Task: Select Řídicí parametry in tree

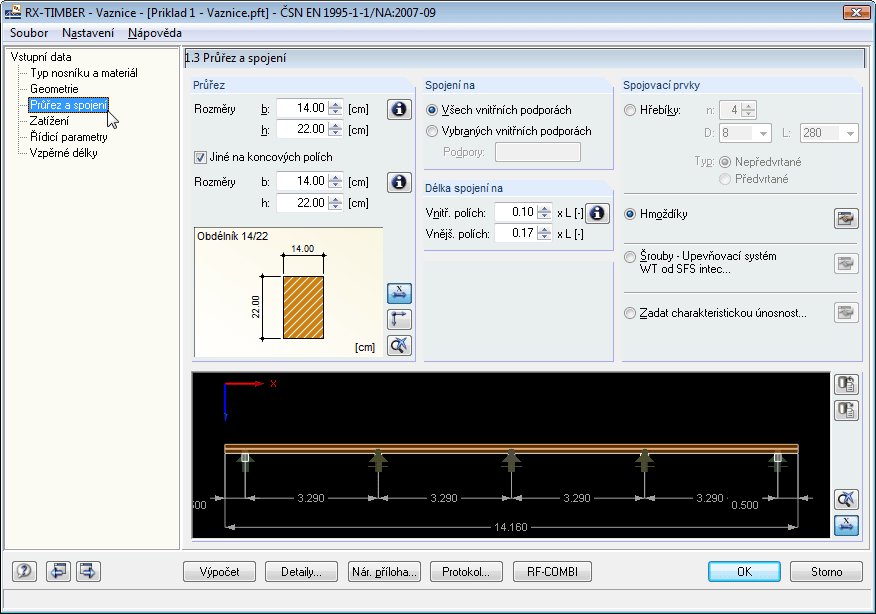Action: [69, 137]
